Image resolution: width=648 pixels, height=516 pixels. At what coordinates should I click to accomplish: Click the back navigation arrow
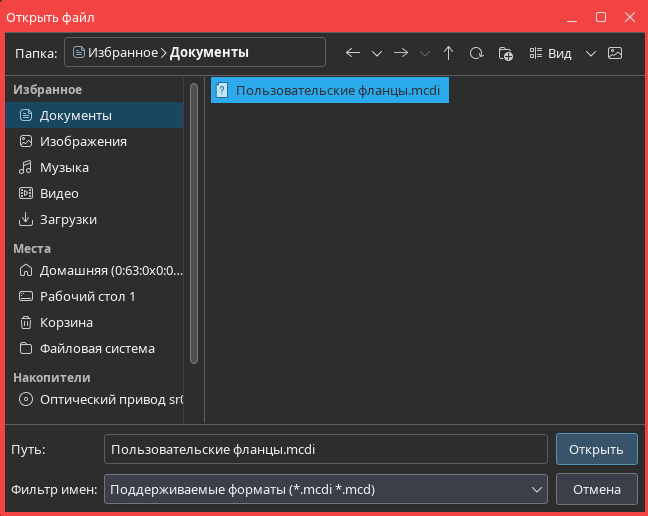coord(352,53)
